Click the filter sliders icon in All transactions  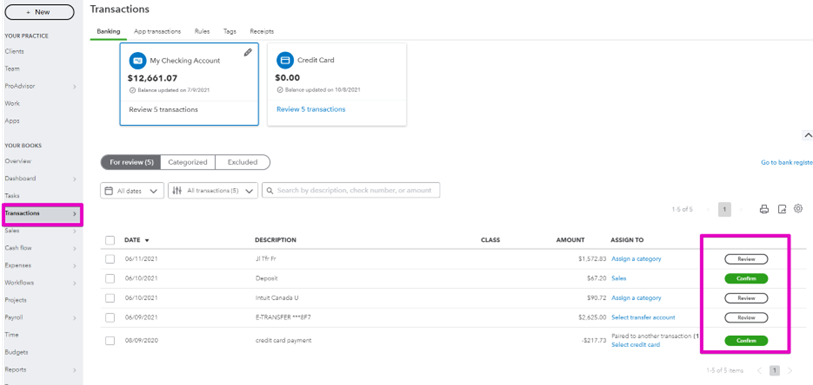[x=177, y=191]
